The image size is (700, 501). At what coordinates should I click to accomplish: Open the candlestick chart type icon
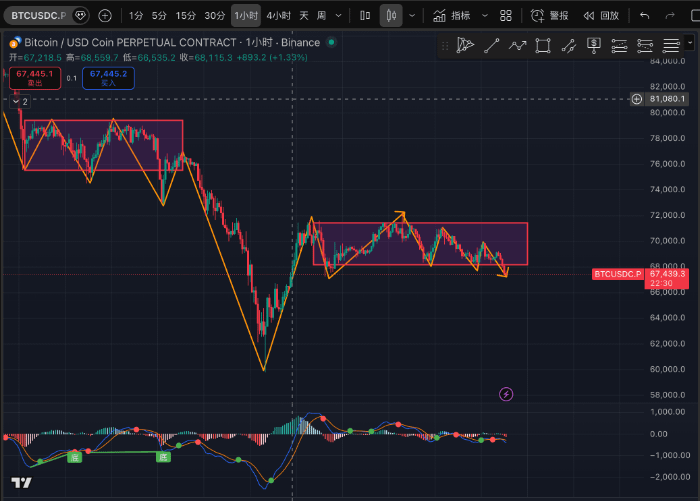click(x=391, y=16)
